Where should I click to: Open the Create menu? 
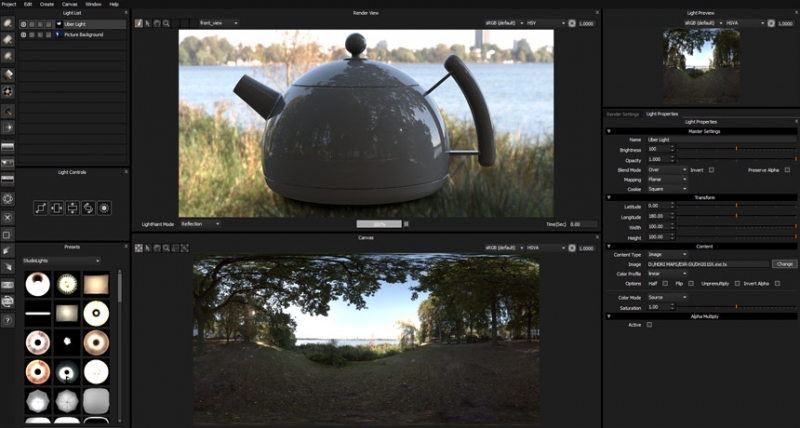point(47,4)
